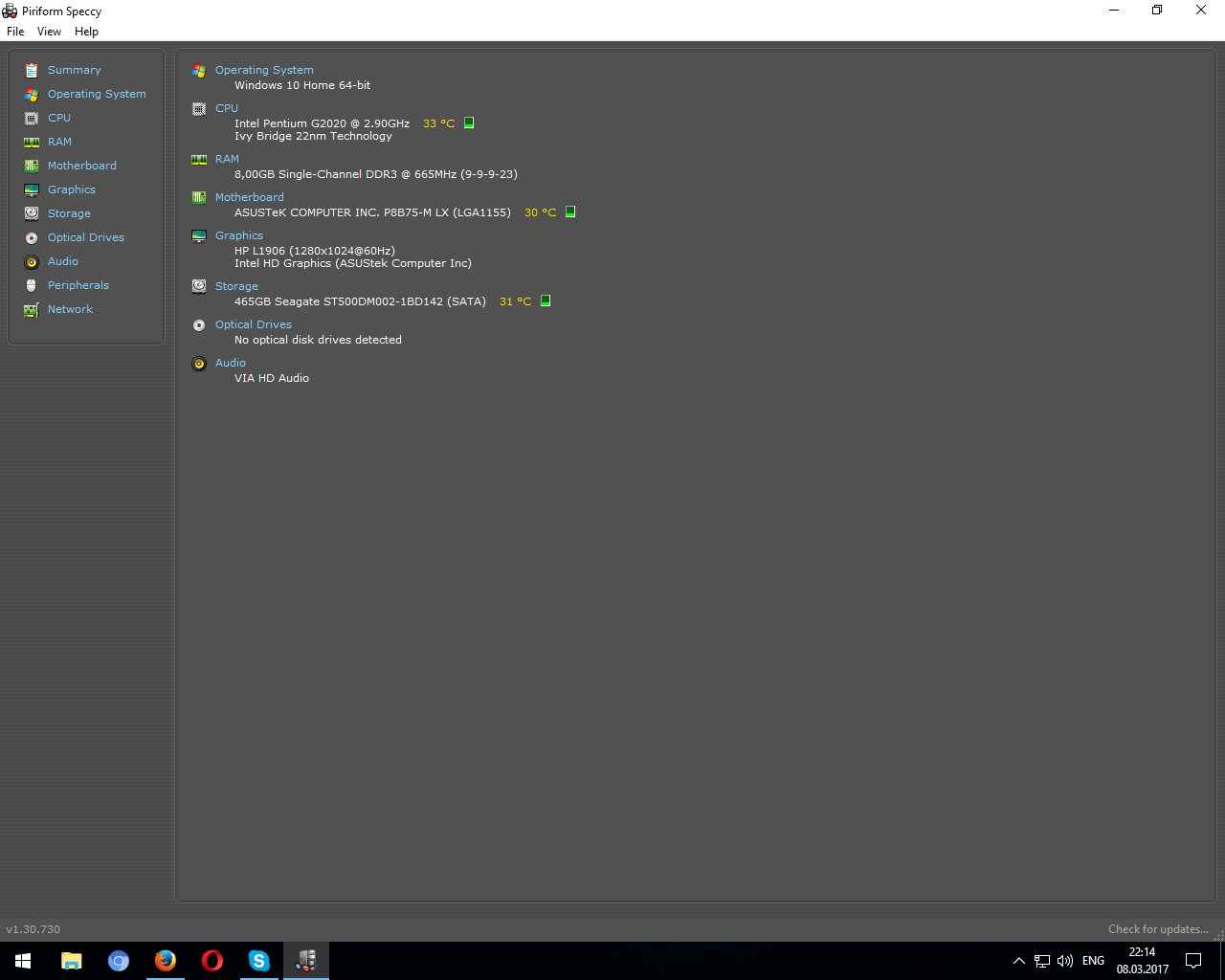Open Firefox from the taskbar
The width and height of the screenshot is (1225, 980).
click(166, 961)
